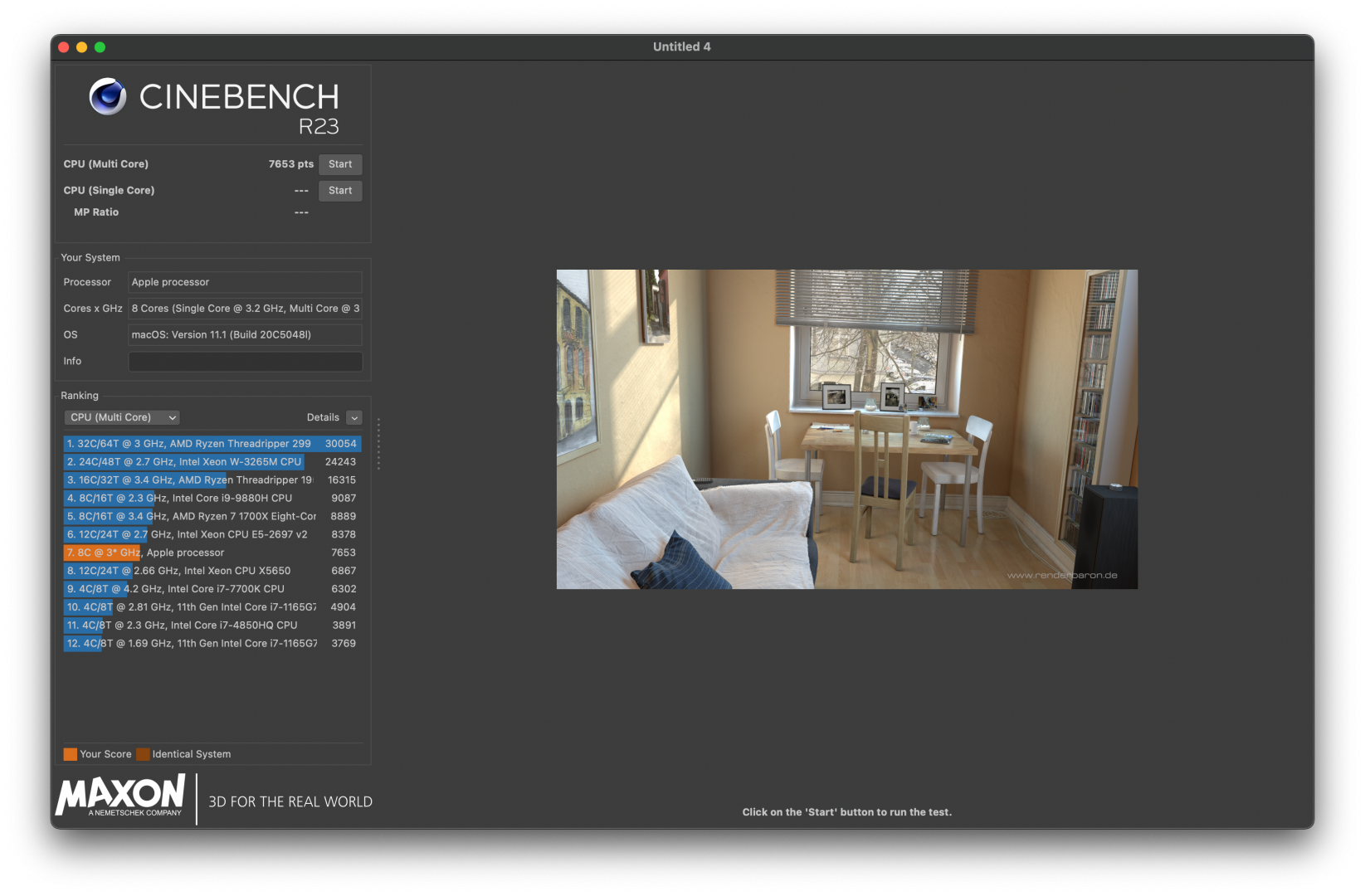The height and width of the screenshot is (896, 1365).
Task: Select the Intel Xeon W-3265M ranking row
Action: tap(212, 462)
